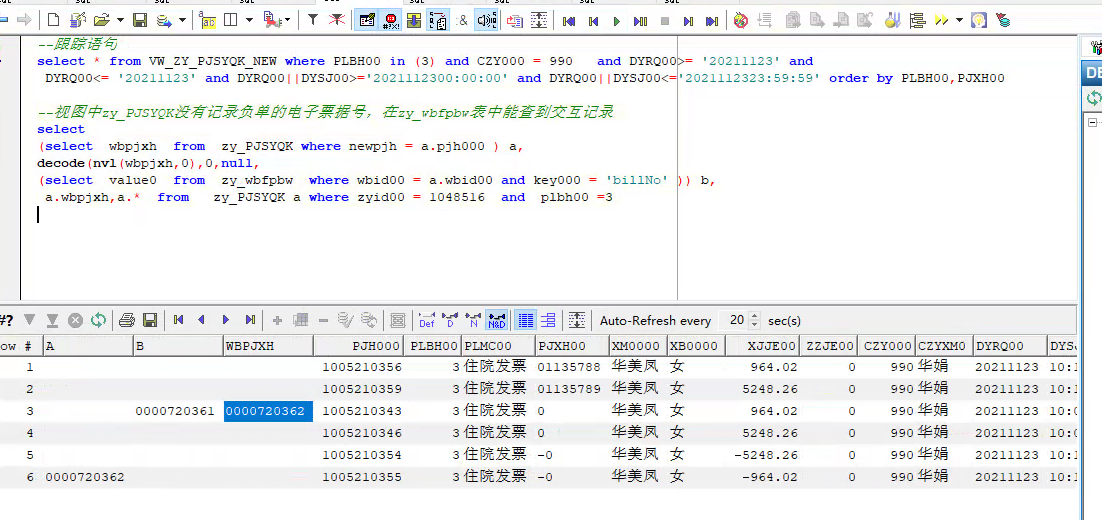Image resolution: width=1102 pixels, height=520 pixels.
Task: Jump to first with skip-back control
Action: pos(569,21)
